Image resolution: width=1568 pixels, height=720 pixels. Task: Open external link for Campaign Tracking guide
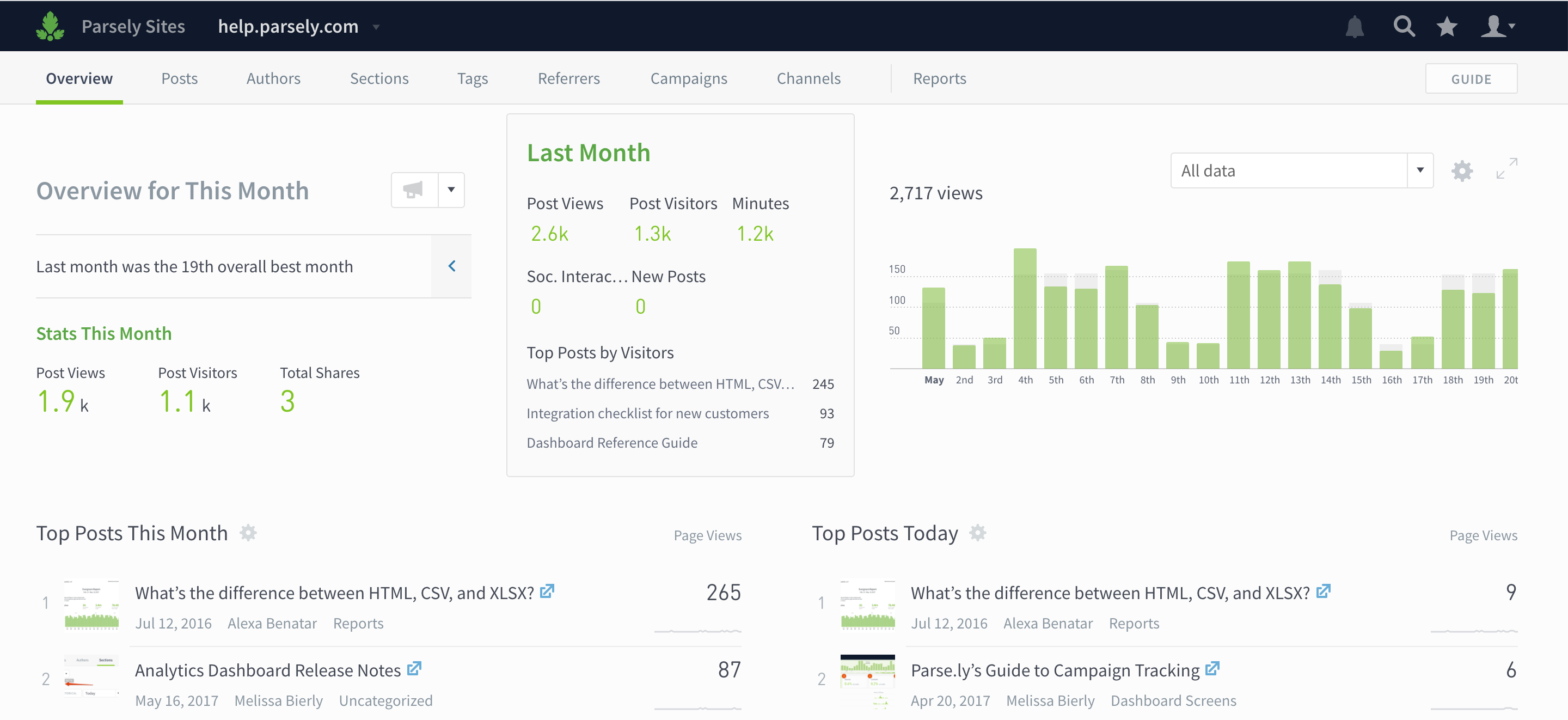click(x=1212, y=668)
